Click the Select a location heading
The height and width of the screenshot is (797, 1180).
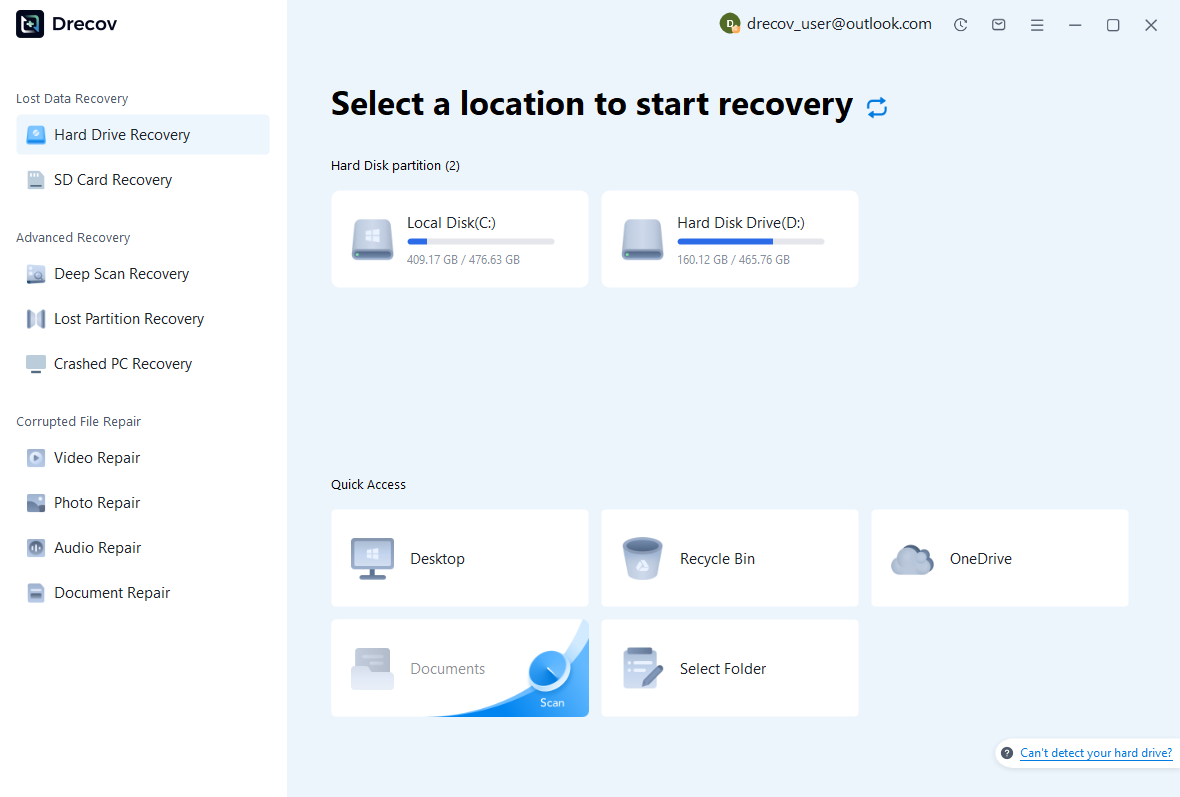click(592, 104)
